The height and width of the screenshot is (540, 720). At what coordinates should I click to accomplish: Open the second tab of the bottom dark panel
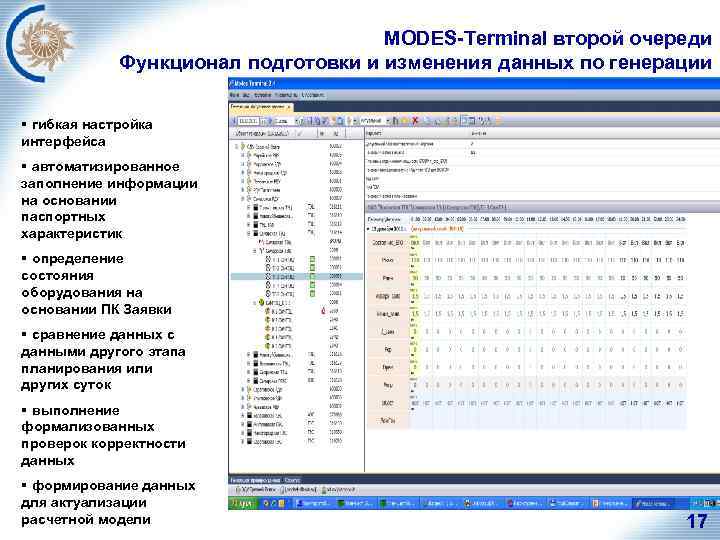click(x=292, y=480)
